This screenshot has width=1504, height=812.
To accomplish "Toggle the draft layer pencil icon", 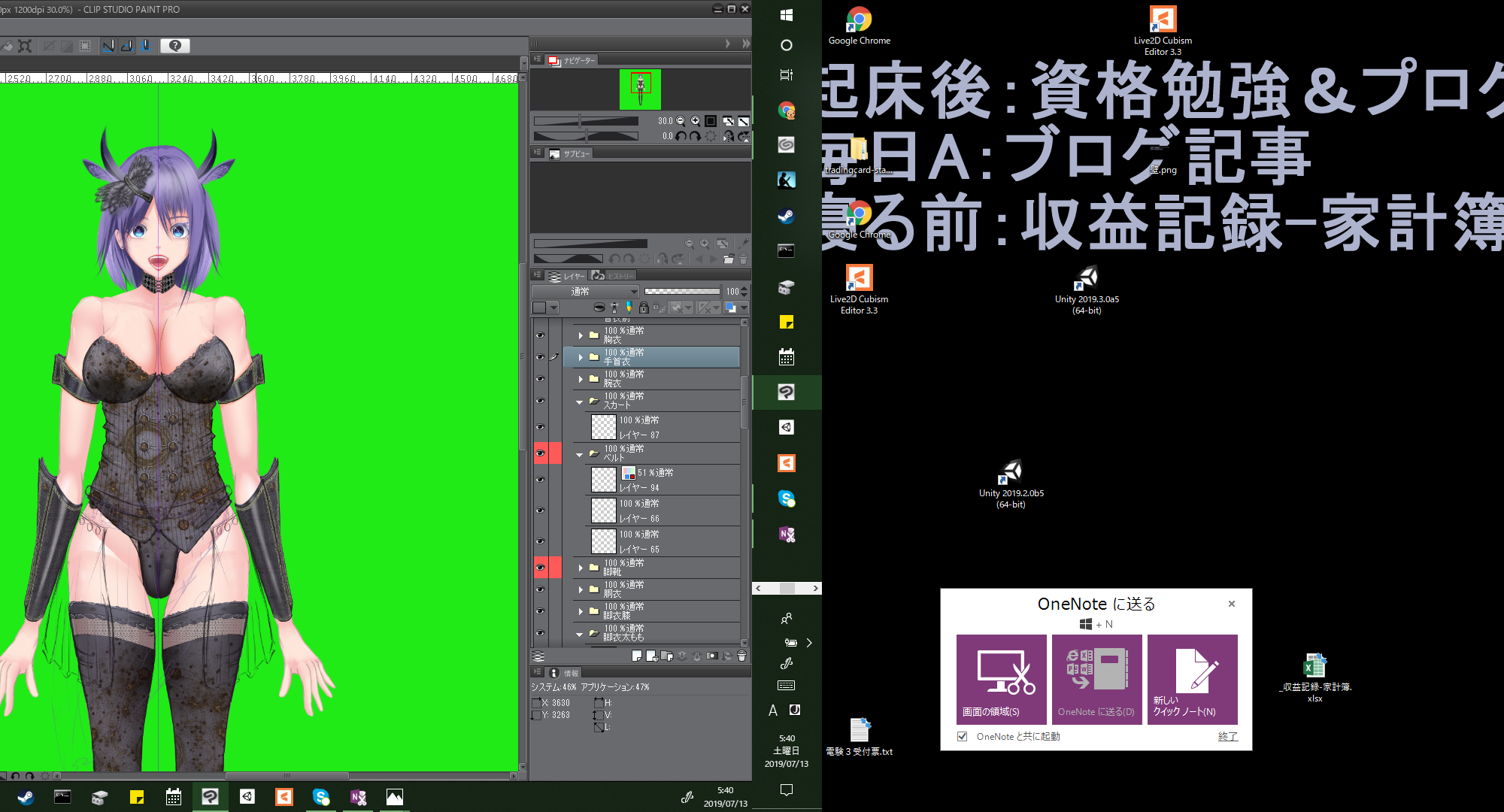I will tap(629, 308).
